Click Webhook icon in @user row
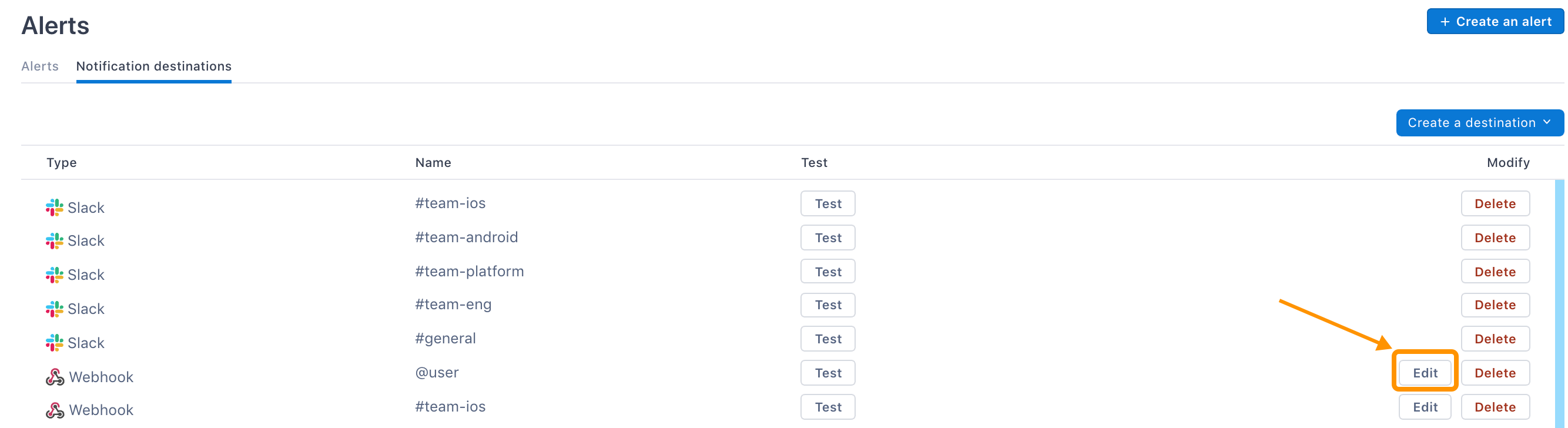This screenshot has width=1568, height=428. coord(55,377)
